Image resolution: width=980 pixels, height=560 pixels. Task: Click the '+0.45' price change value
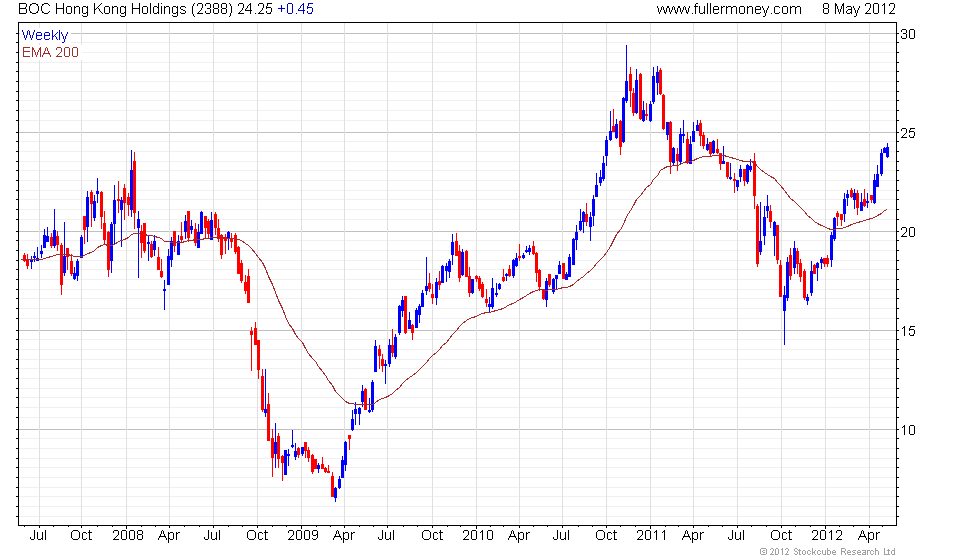(x=295, y=9)
